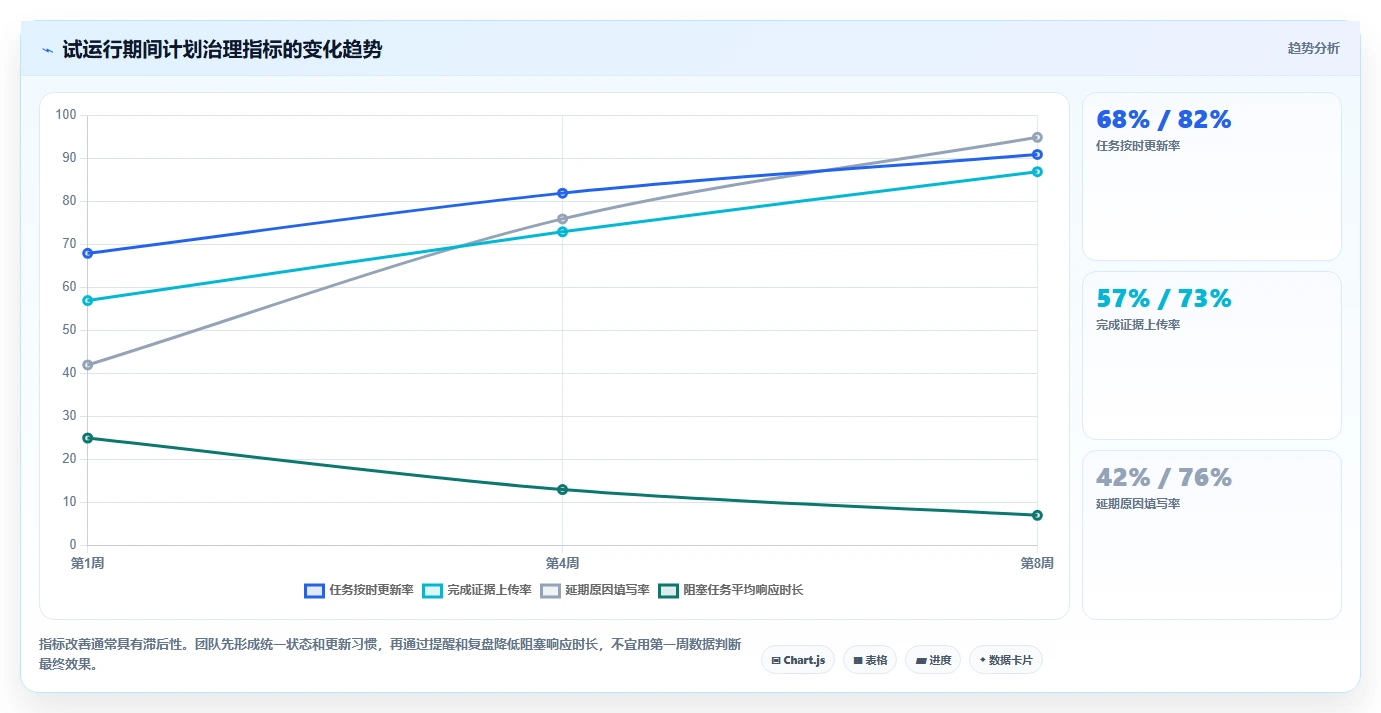Screen dimensions: 1381x713
Task: Click the 57% / 73% stat card
Action: [x=1212, y=355]
